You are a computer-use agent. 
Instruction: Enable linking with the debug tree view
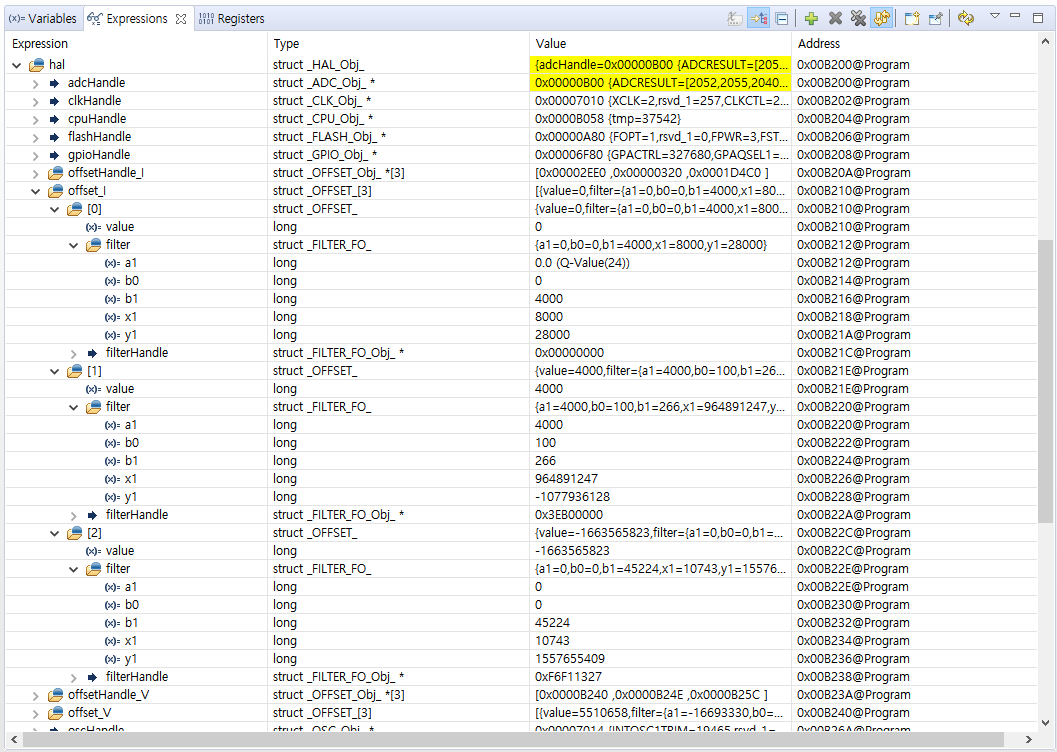pos(758,18)
